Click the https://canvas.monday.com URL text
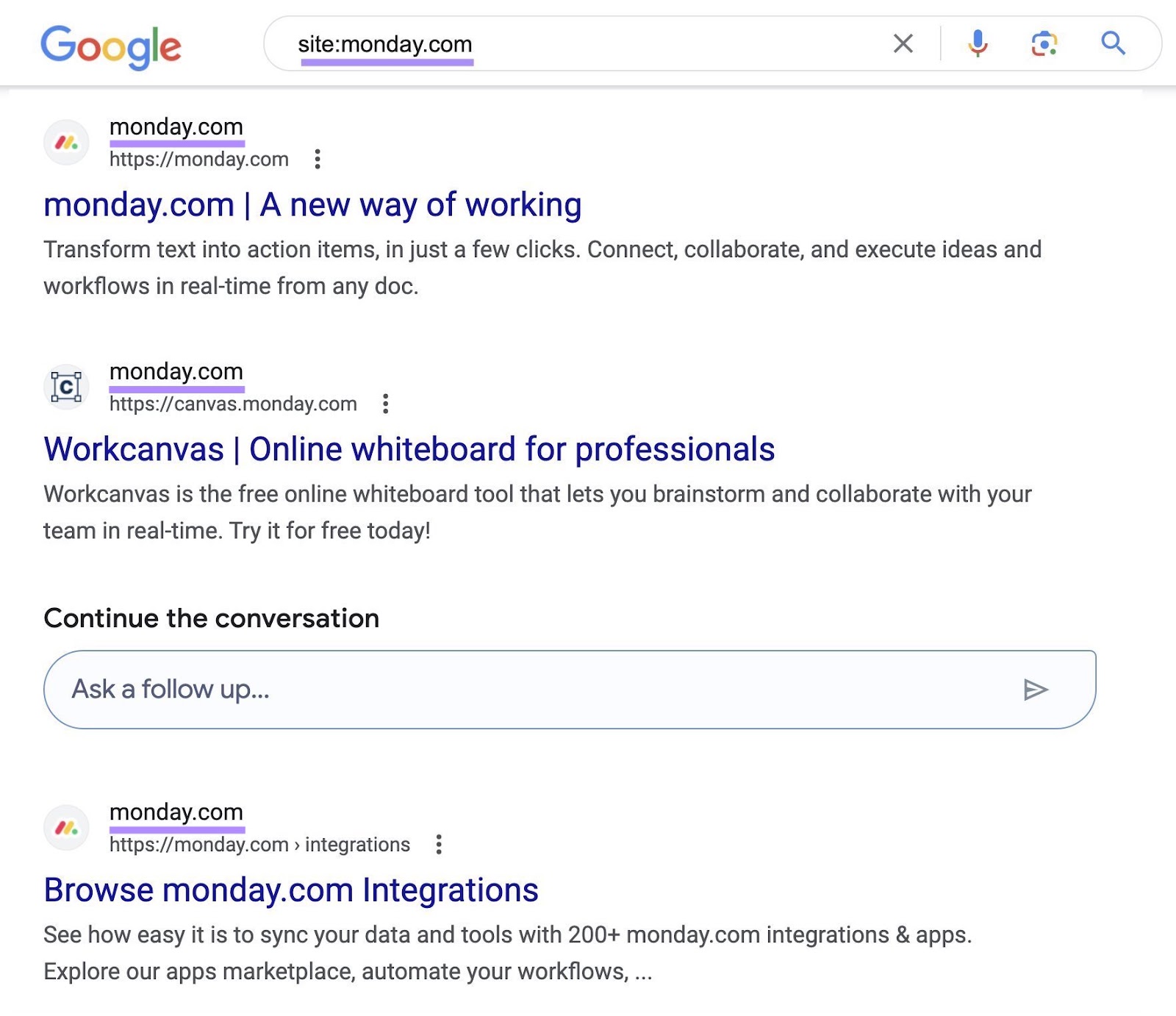 [x=233, y=404]
